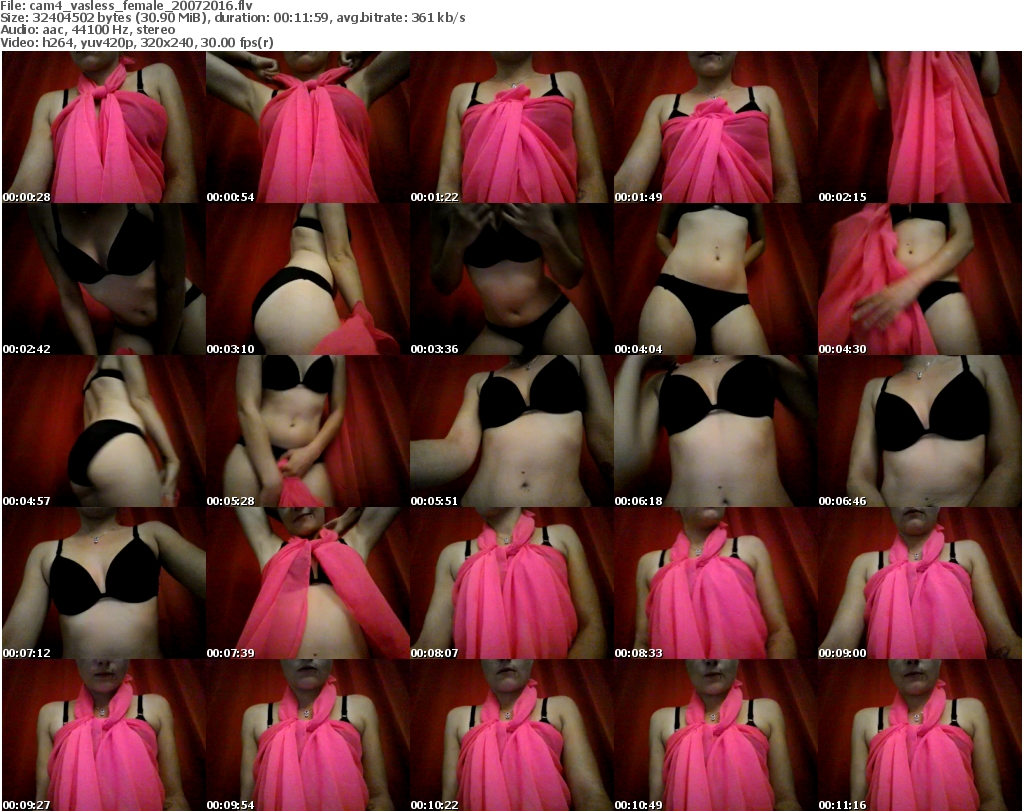Select the thumbnail stamped 00:00:54
This screenshot has height=811, width=1024.
point(308,127)
